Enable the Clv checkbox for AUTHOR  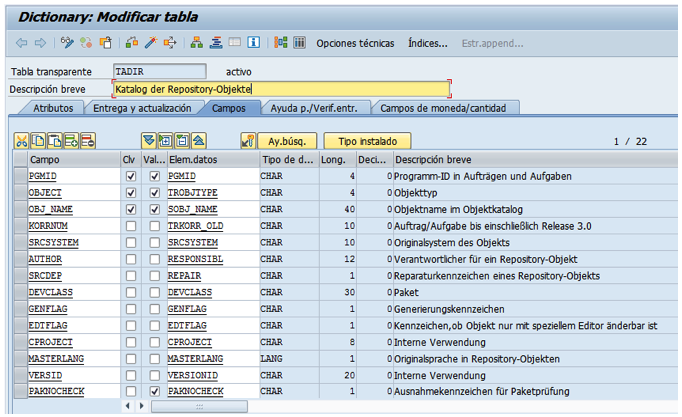point(130,259)
